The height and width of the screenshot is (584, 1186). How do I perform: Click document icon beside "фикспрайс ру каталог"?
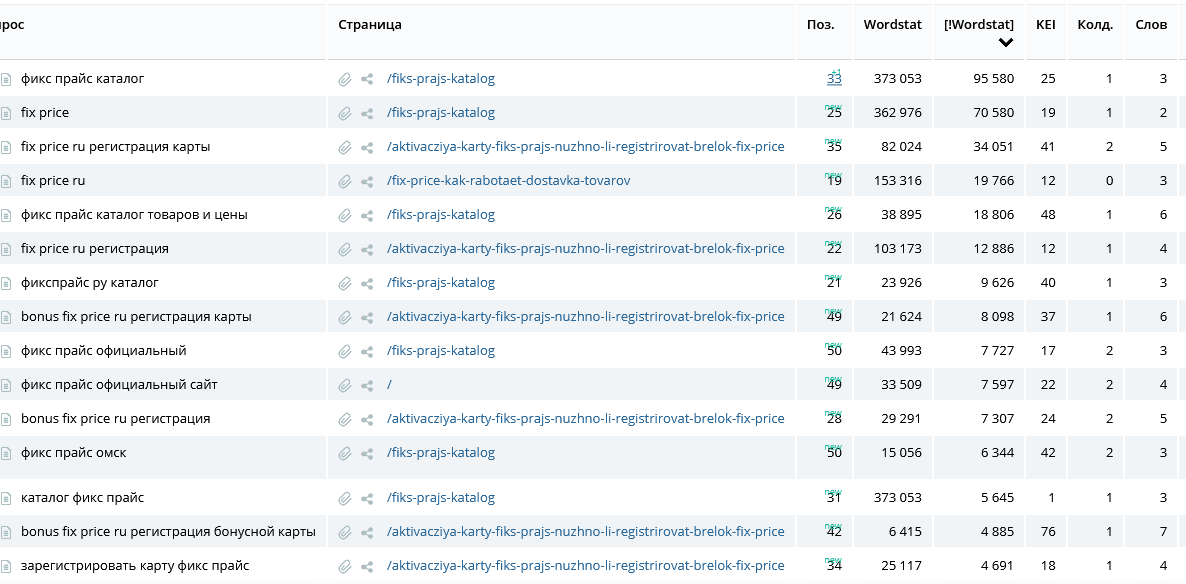[6, 283]
